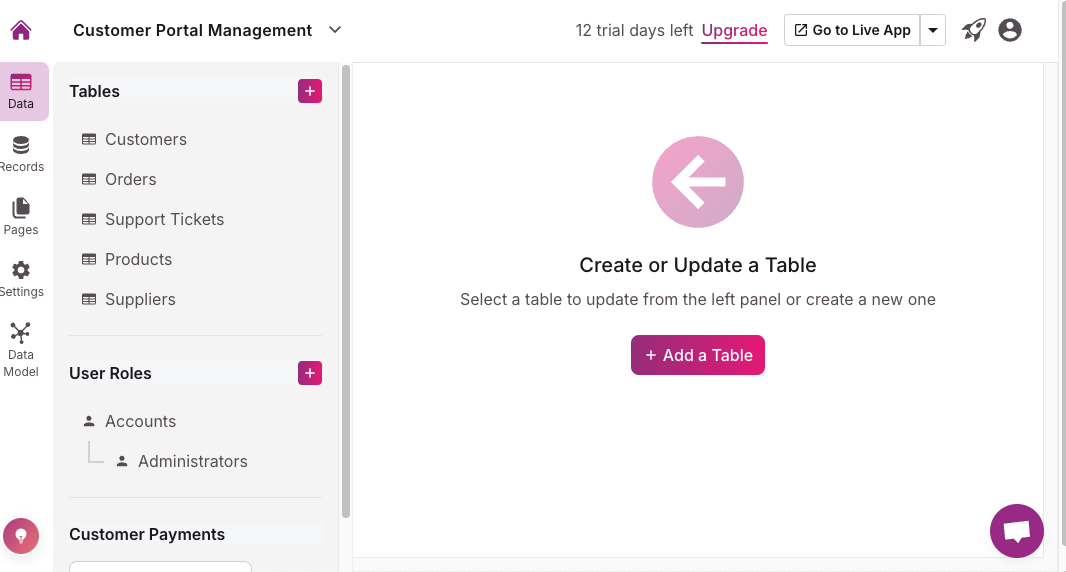
Task: Click the Upgrade link
Action: [734, 30]
